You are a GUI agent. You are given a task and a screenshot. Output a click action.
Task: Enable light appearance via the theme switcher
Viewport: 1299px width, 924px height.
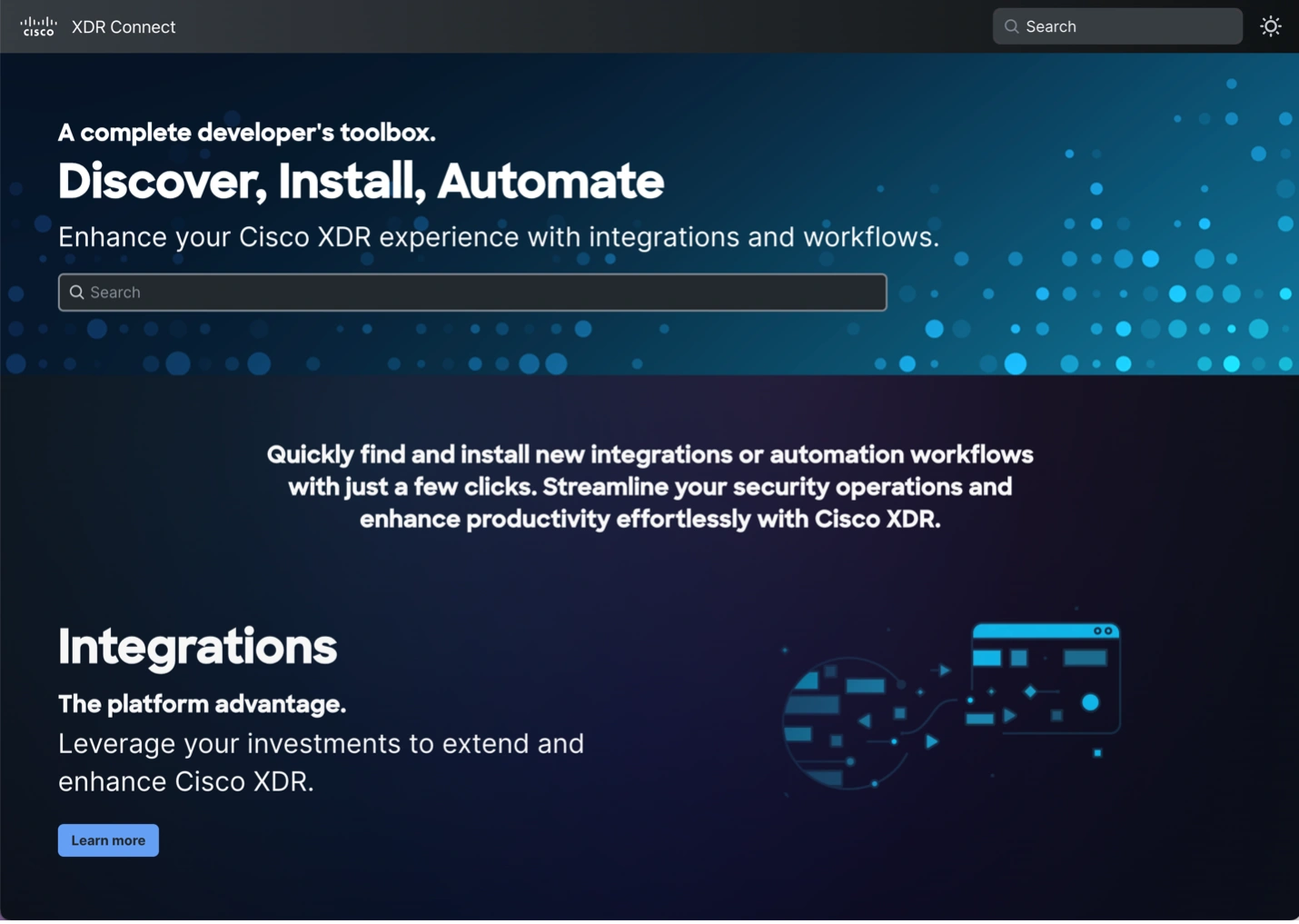pyautogui.click(x=1270, y=26)
